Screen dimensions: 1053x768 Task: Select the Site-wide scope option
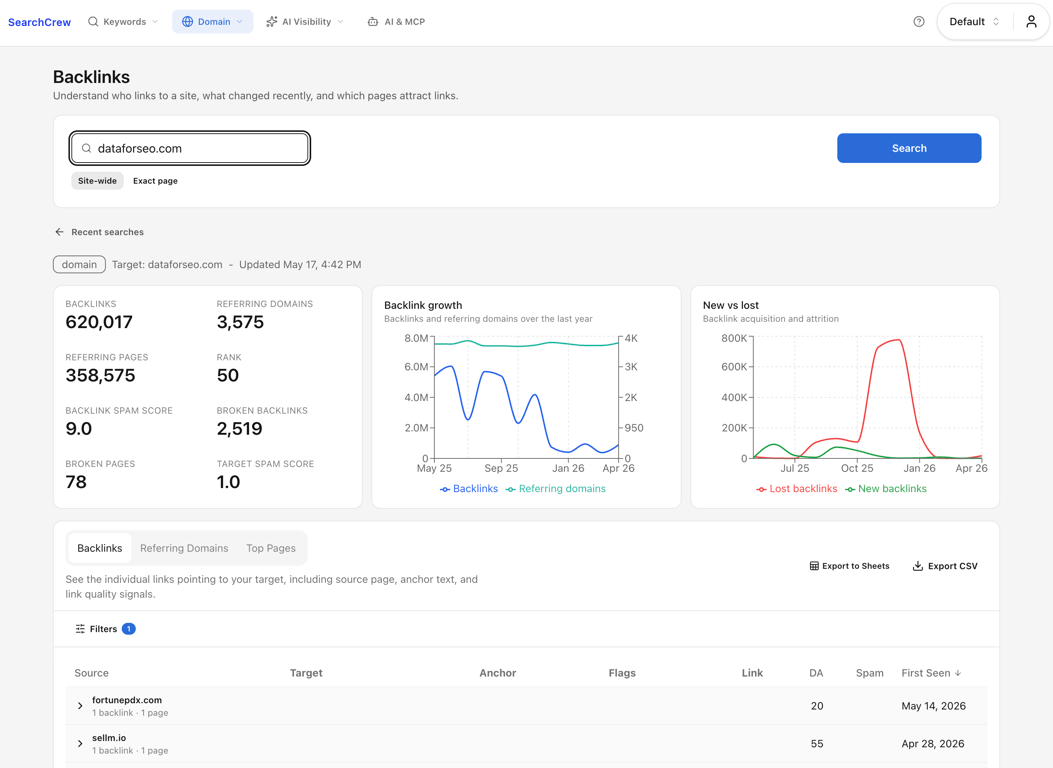97,181
